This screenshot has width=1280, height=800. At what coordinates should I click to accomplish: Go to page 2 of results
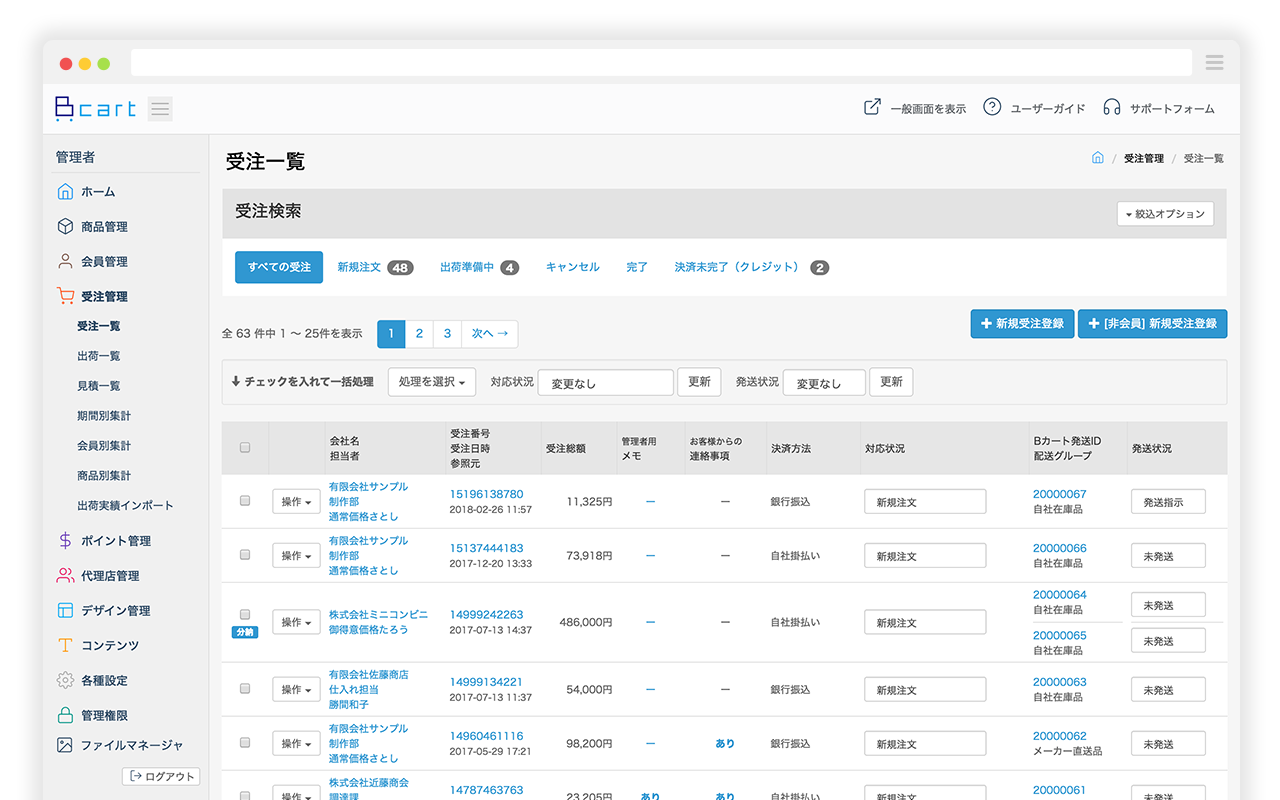pos(419,333)
